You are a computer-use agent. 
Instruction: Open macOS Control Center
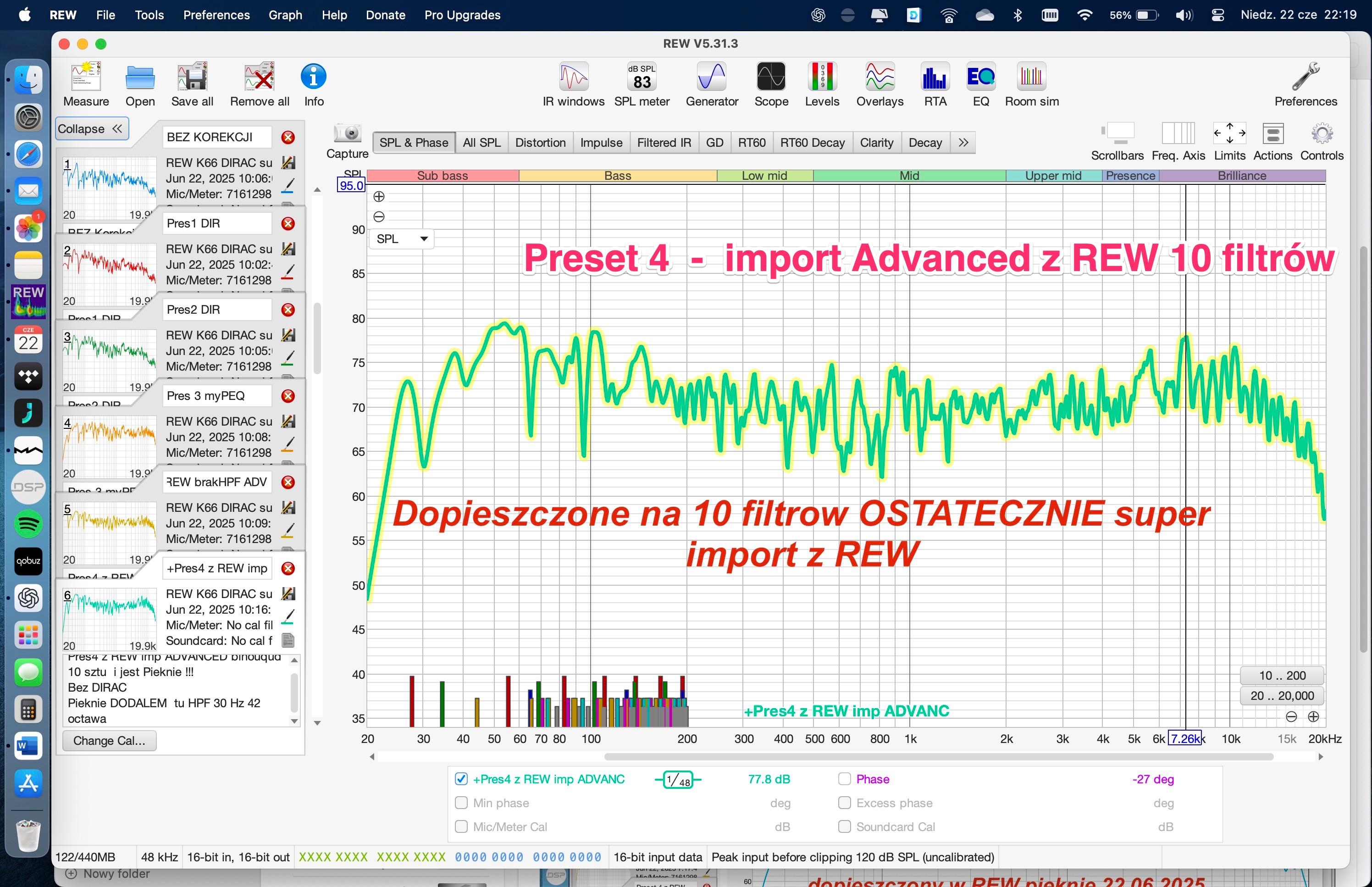[x=1218, y=15]
